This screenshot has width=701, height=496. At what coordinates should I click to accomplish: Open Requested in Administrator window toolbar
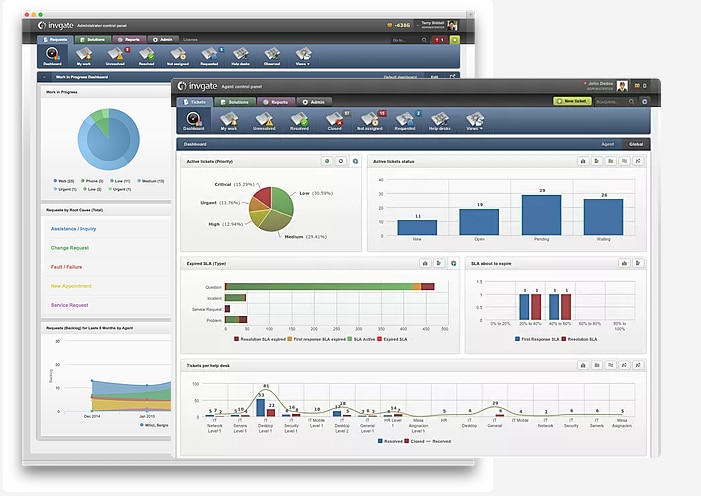point(210,55)
